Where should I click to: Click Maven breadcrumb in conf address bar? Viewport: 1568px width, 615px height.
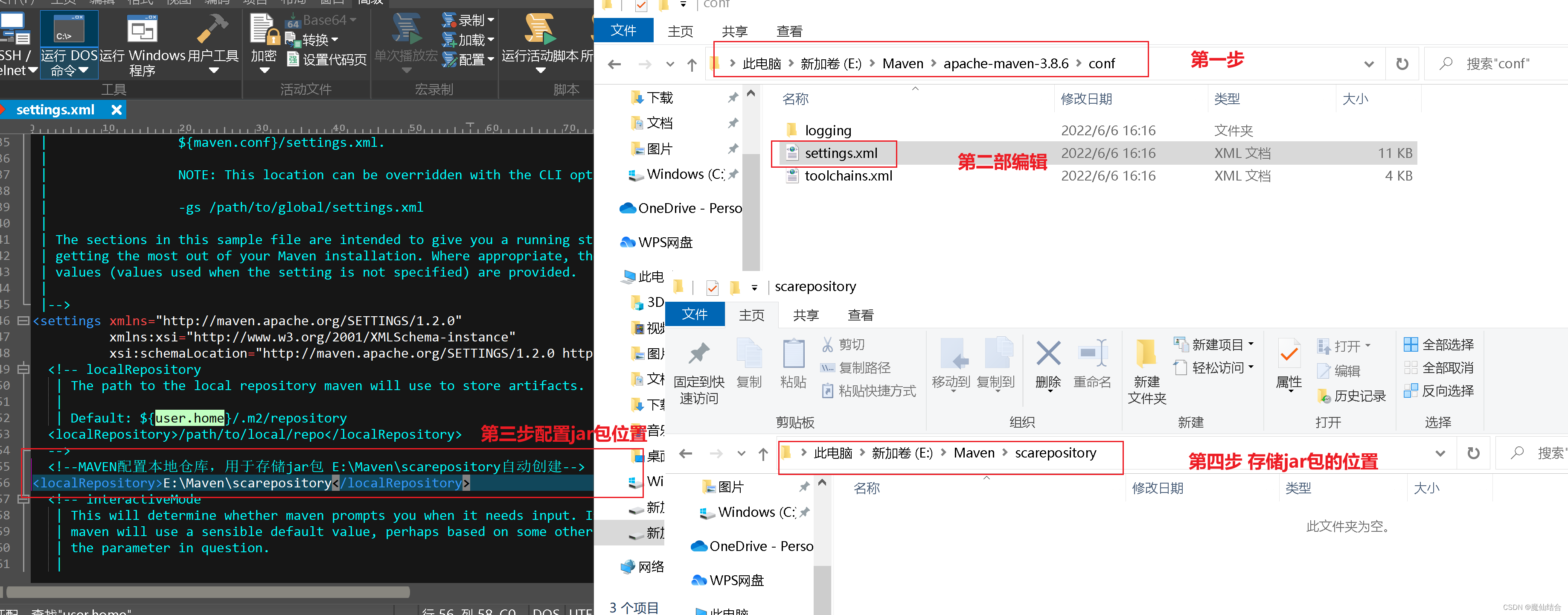click(x=903, y=63)
